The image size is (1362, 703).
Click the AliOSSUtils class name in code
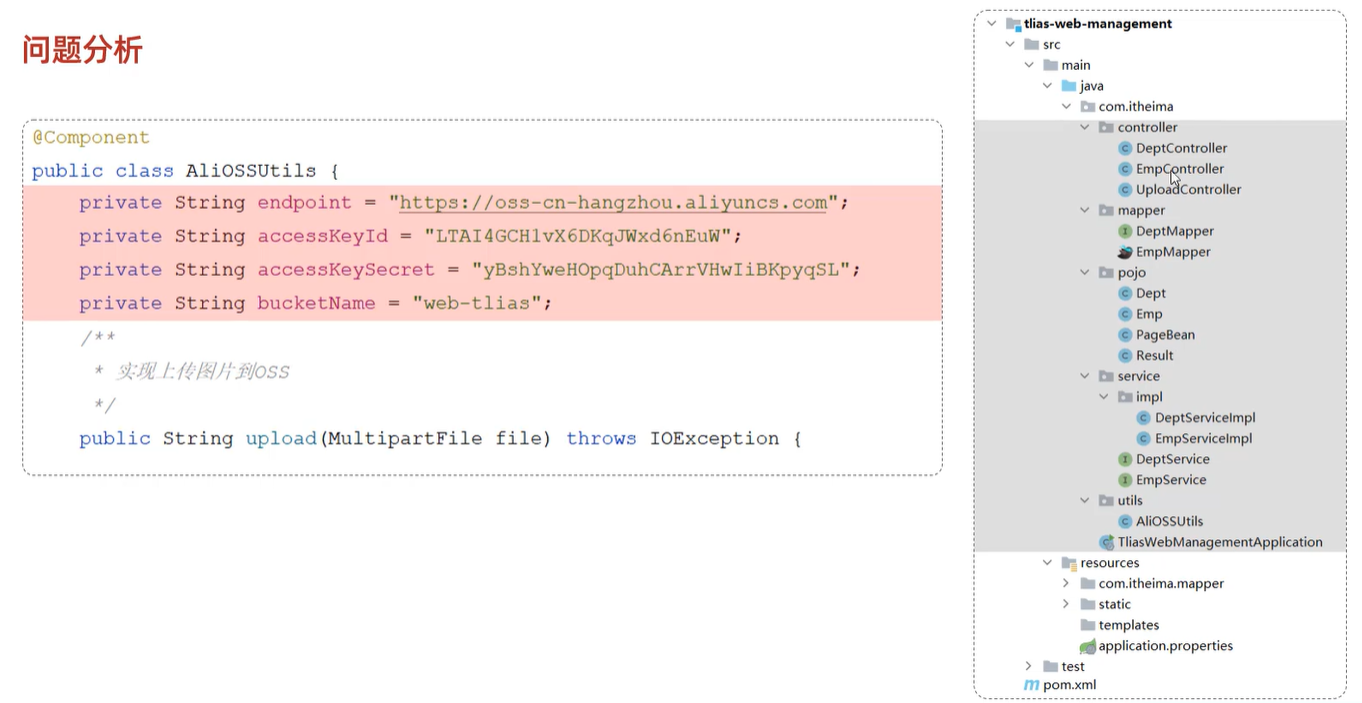(251, 171)
